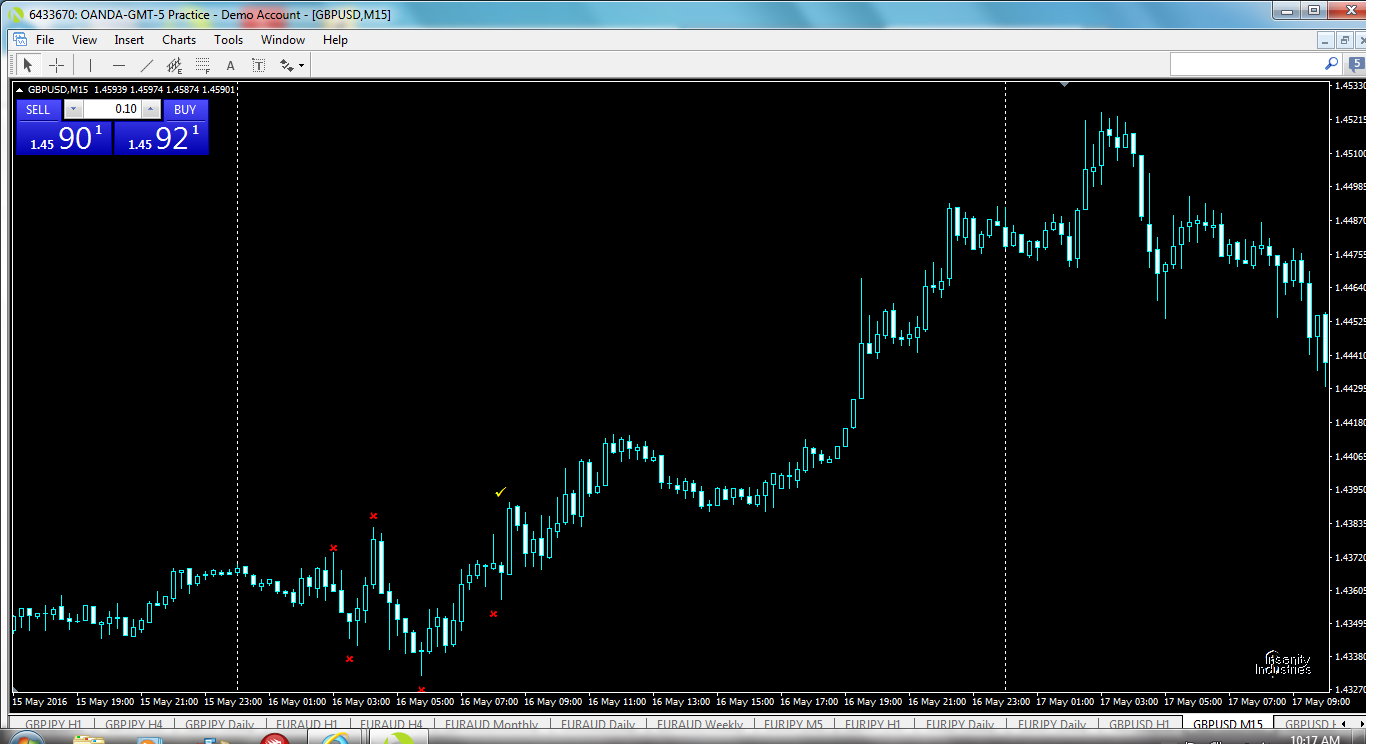Screen dimensions: 1382x744
Task: Open the EURAUD H1 chart tab
Action: point(306,724)
